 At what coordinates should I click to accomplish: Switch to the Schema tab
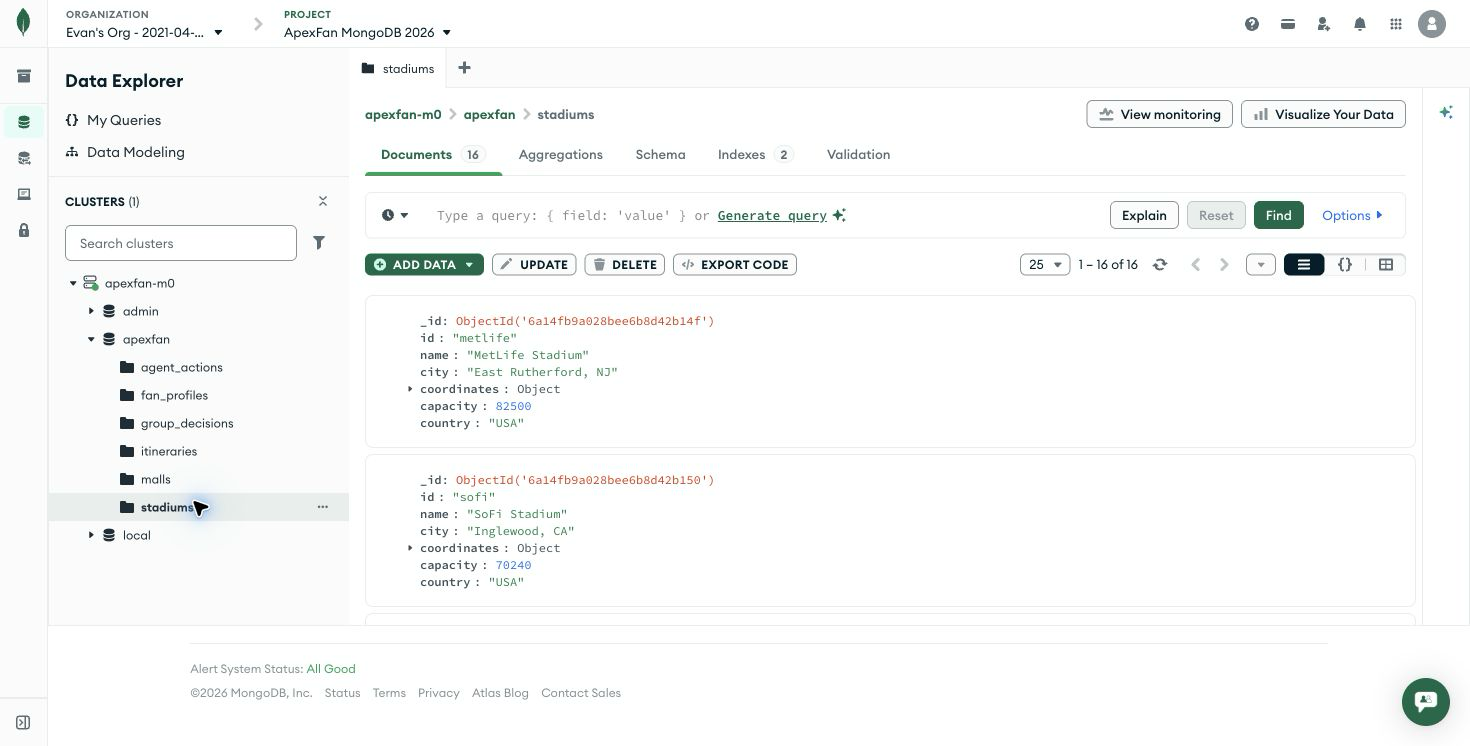pyautogui.click(x=660, y=155)
